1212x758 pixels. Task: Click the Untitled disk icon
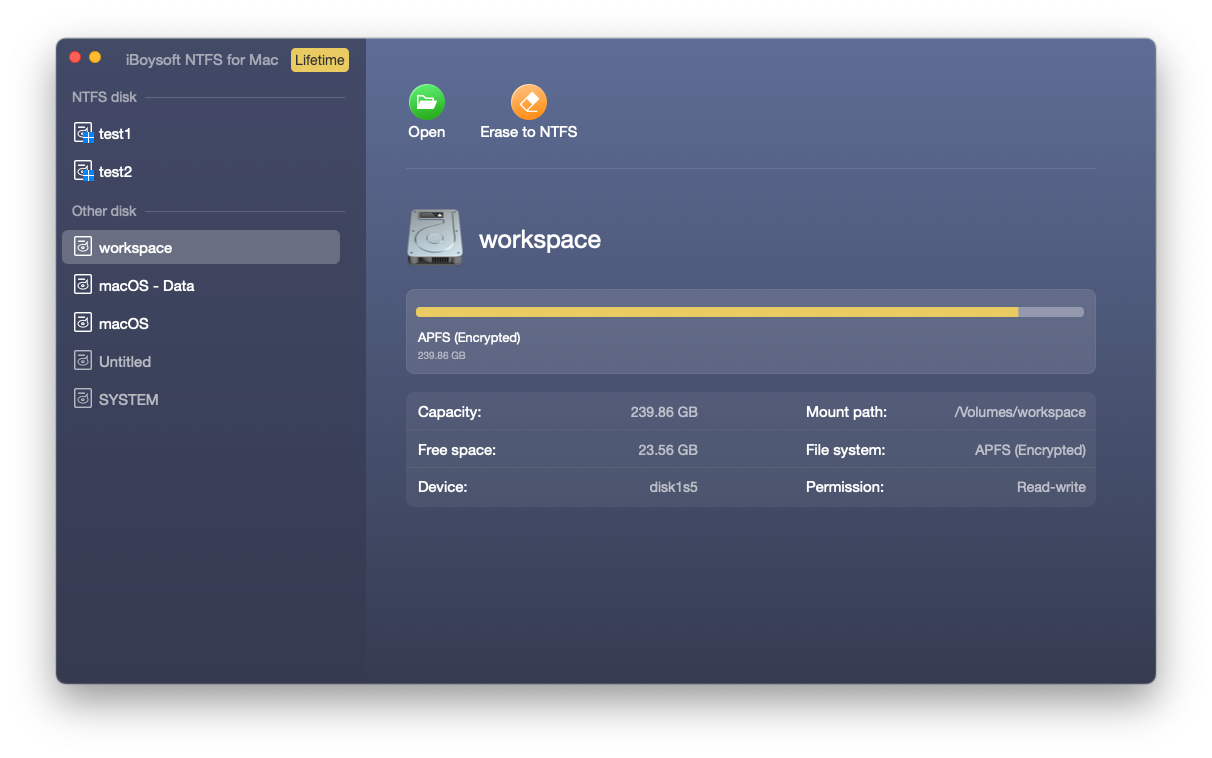click(x=83, y=361)
